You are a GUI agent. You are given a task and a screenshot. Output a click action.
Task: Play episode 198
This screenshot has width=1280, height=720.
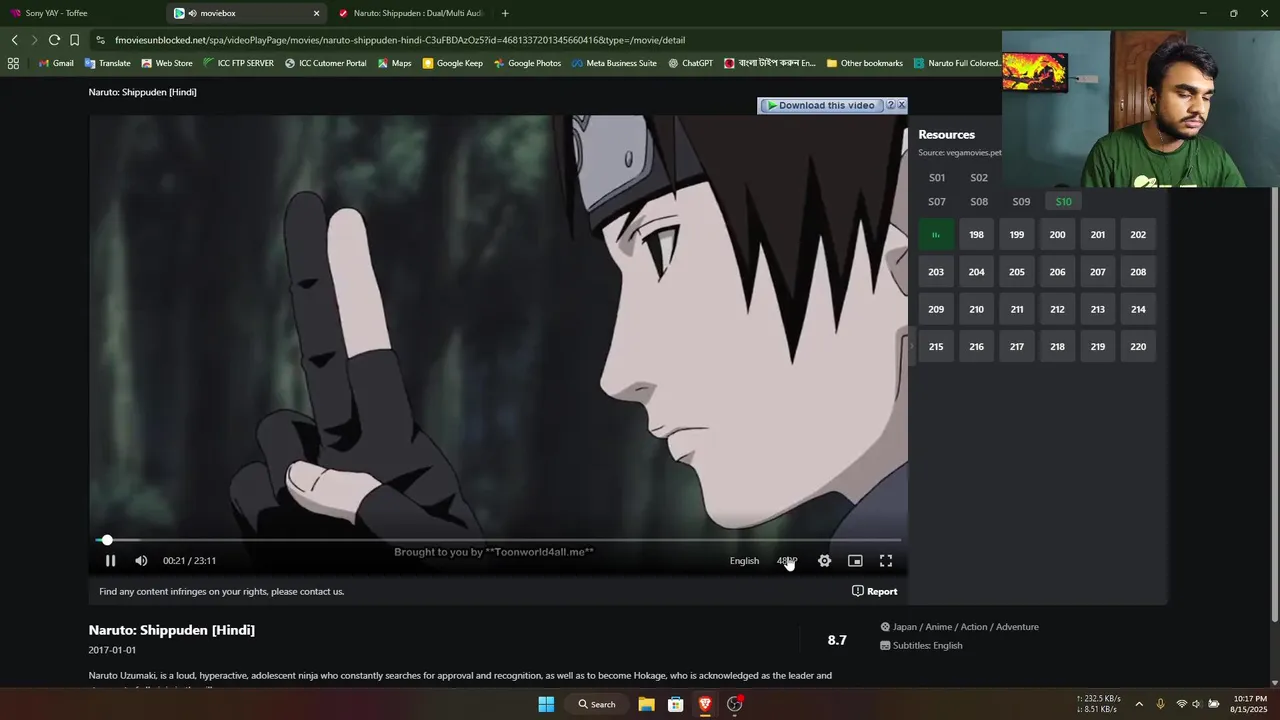click(x=976, y=235)
